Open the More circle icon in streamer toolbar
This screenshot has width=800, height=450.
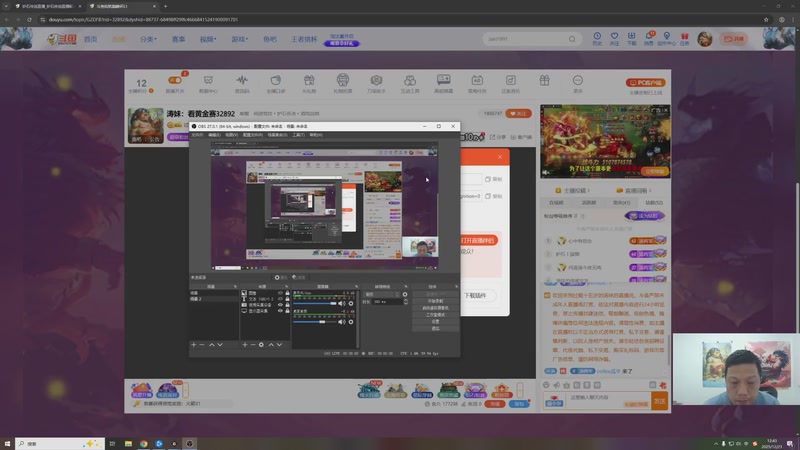point(578,80)
